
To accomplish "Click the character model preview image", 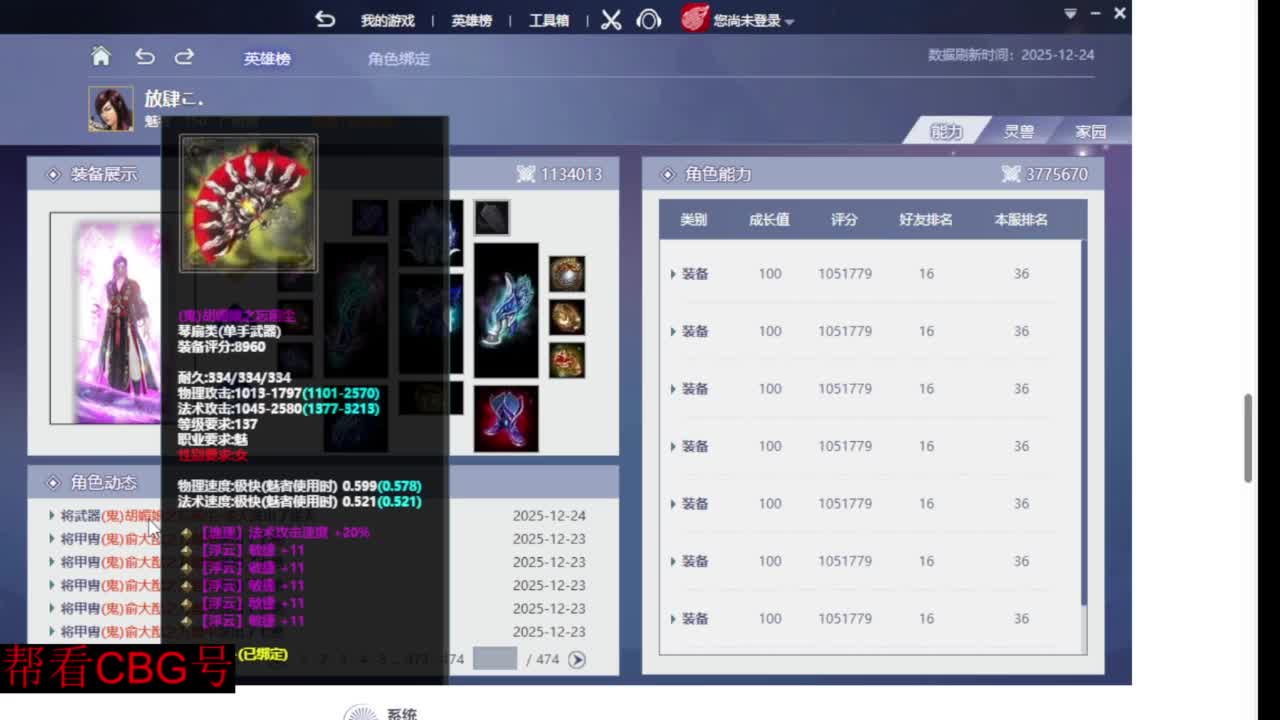I will pyautogui.click(x=118, y=319).
